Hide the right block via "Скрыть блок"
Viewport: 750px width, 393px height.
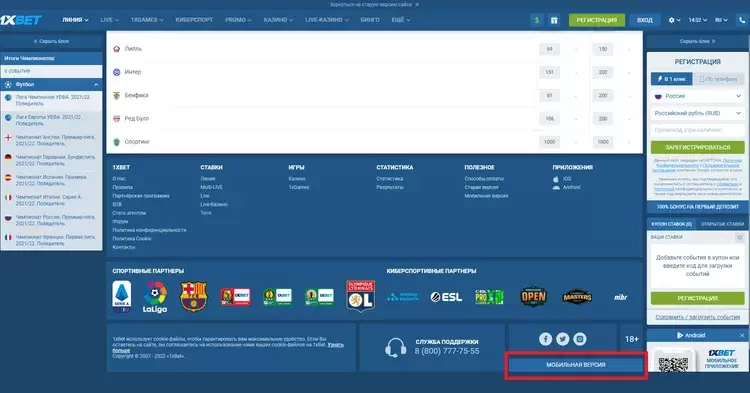click(x=697, y=41)
